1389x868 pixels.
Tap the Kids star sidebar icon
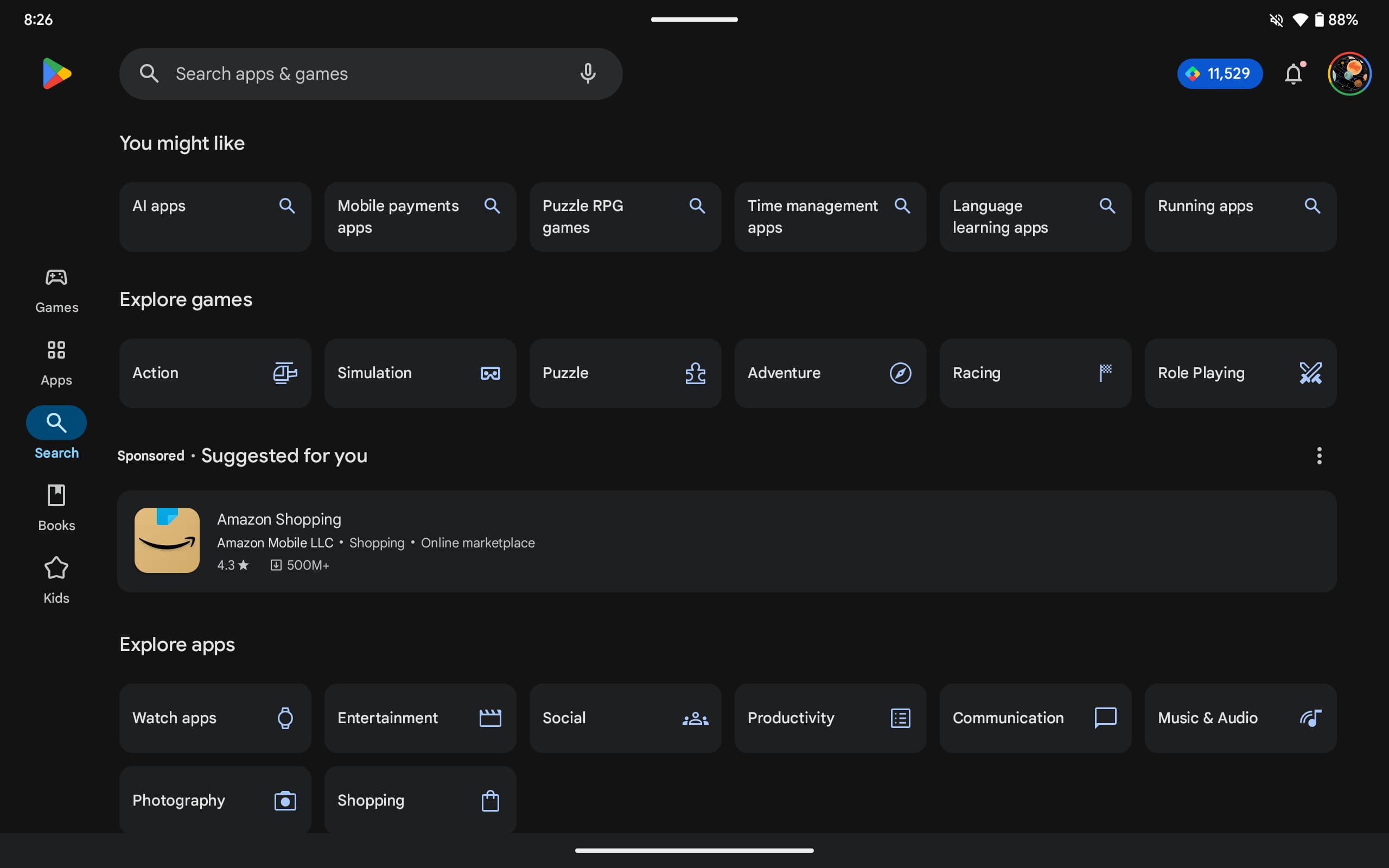click(x=56, y=567)
